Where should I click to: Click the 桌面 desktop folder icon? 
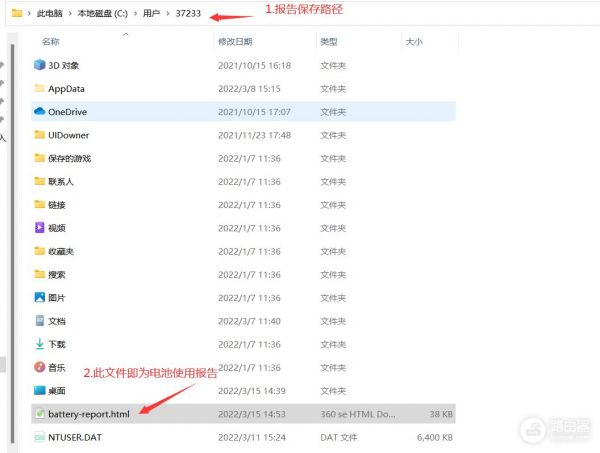tap(39, 390)
